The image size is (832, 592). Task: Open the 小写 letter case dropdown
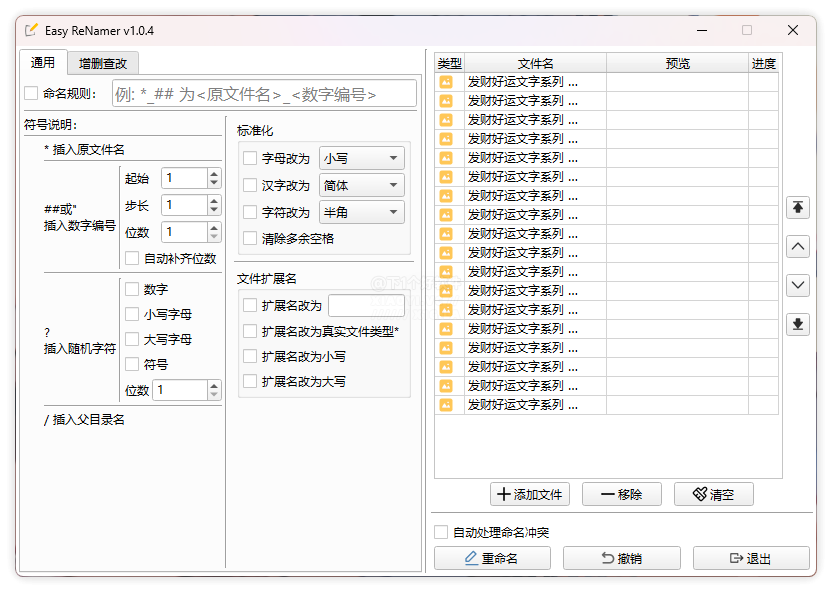[x=361, y=158]
